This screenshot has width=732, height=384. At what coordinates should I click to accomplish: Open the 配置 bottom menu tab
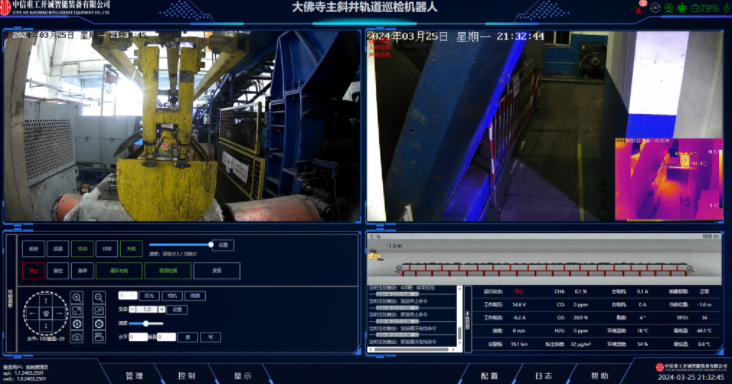pos(490,376)
